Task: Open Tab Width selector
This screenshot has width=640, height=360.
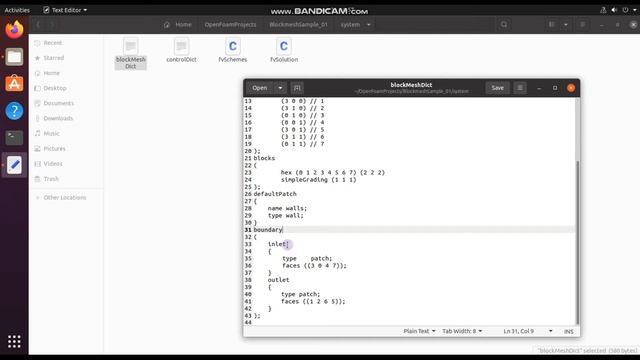Action: (x=462, y=331)
